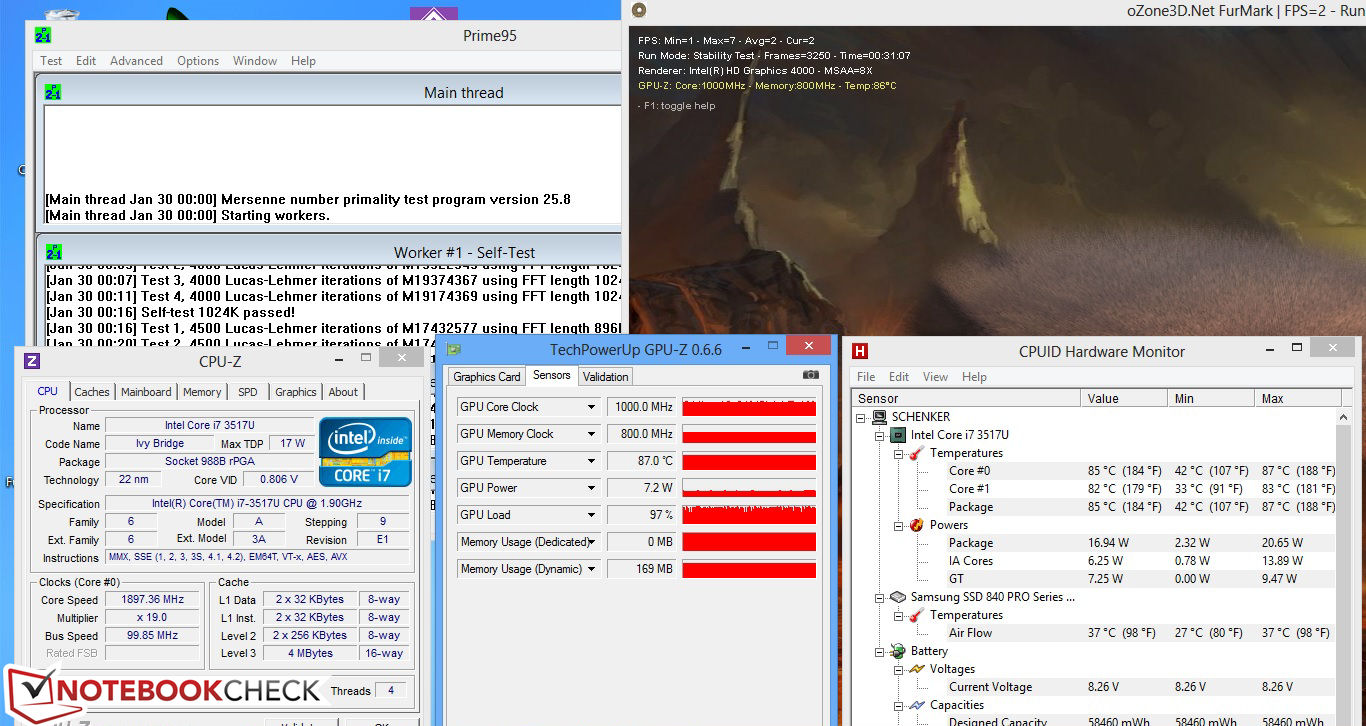The height and width of the screenshot is (726, 1366).
Task: Open the GPU Temperature sensor dropdown
Action: tap(592, 461)
